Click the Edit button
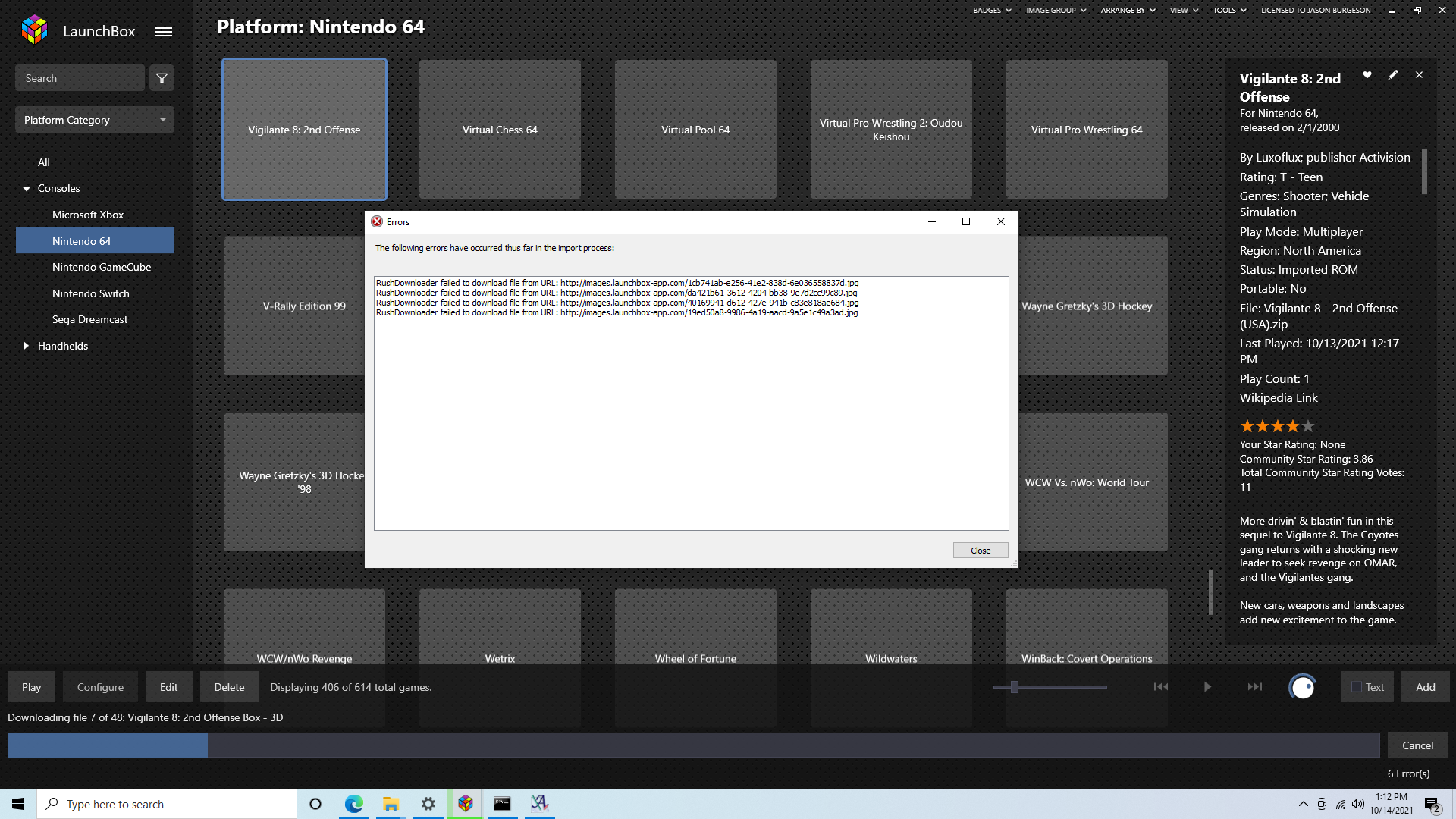This screenshot has width=1456, height=819. (168, 687)
